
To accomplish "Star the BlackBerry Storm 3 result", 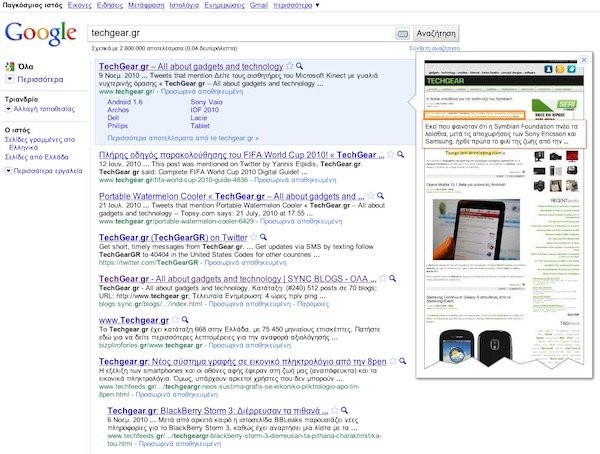I will 334,410.
